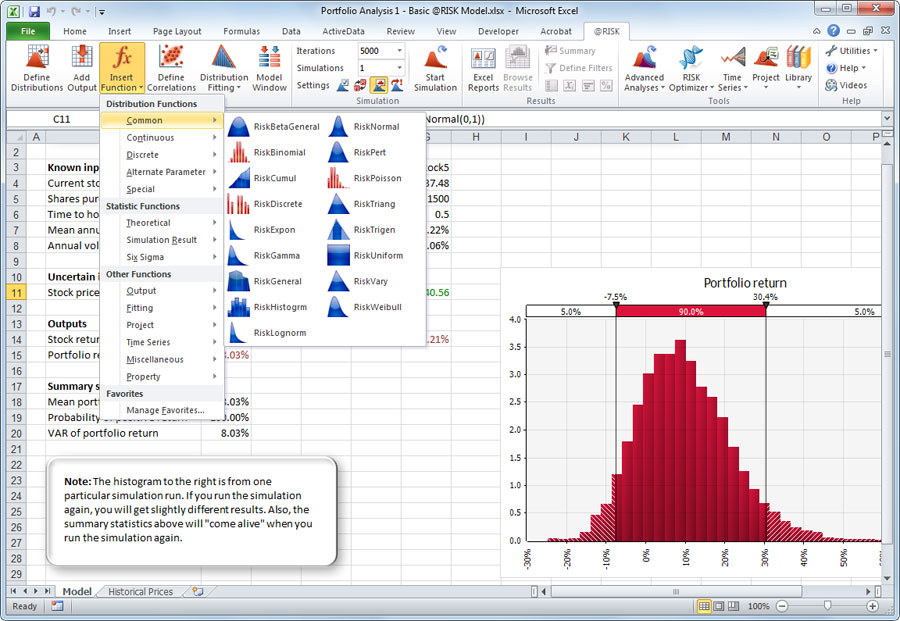Open the Iterations dropdown
This screenshot has width=900, height=621.
pyautogui.click(x=399, y=51)
